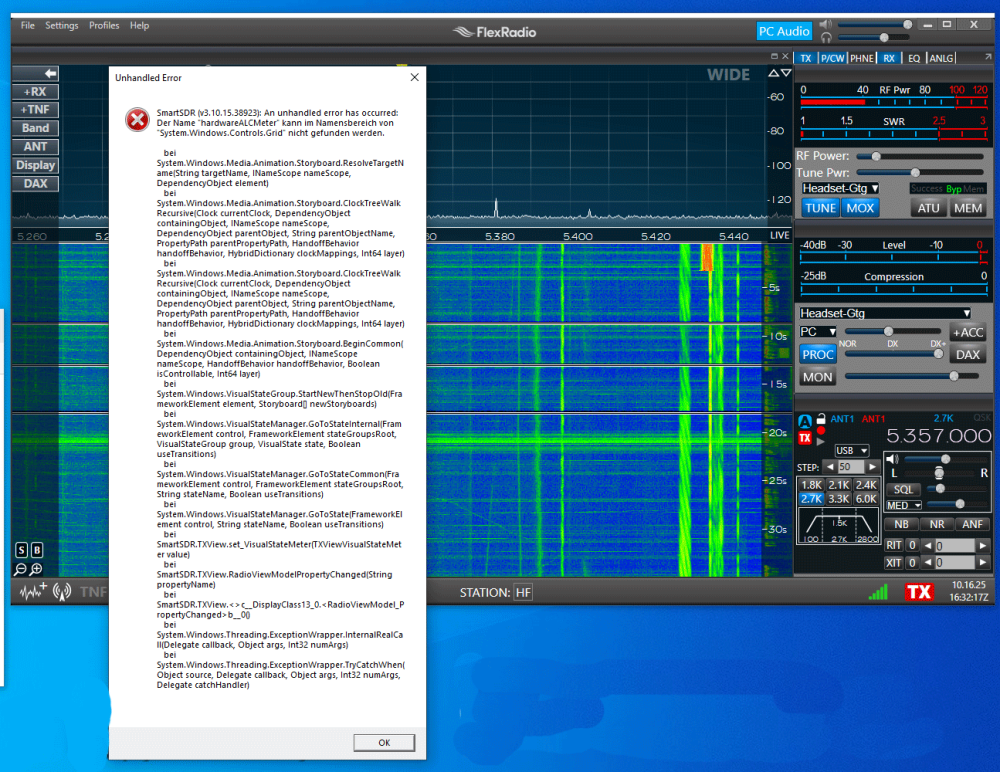Image resolution: width=1000 pixels, height=772 pixels.
Task: Select the 3.3K filter width preset
Action: pyautogui.click(x=839, y=498)
